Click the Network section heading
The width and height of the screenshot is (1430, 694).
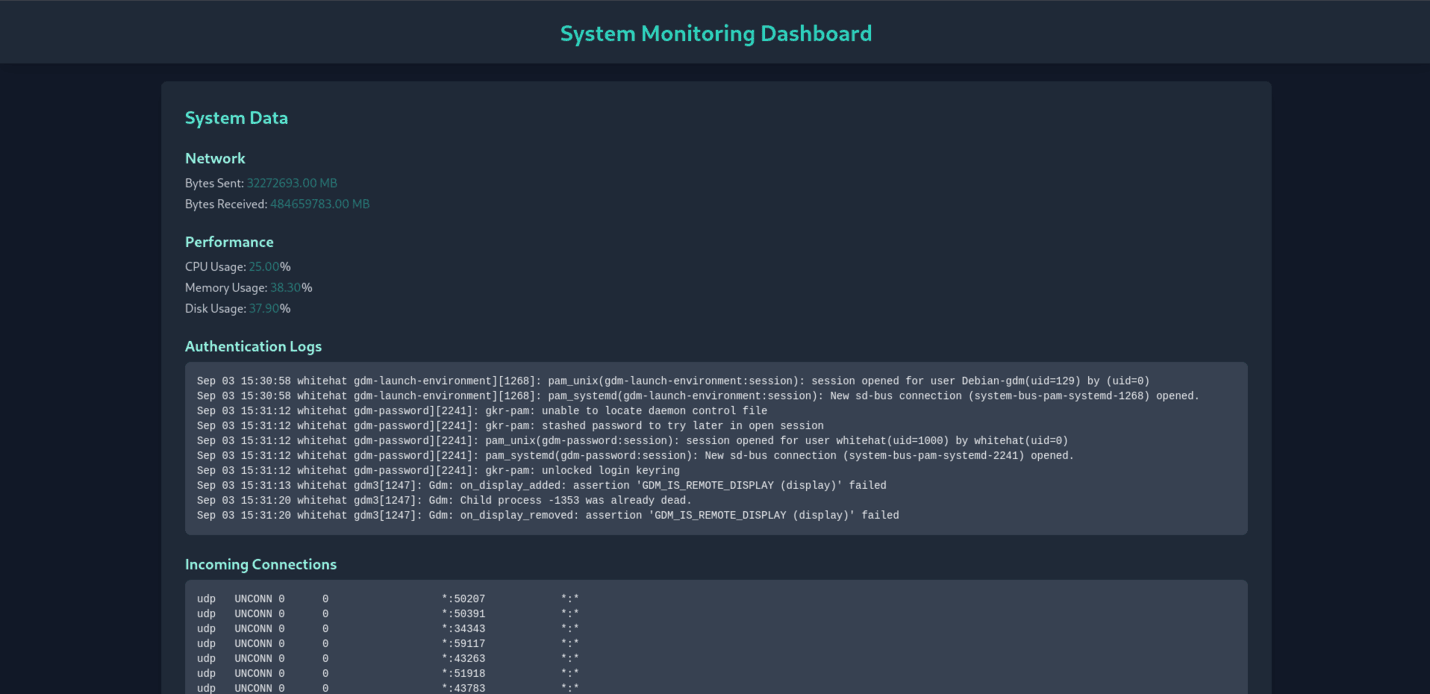point(215,158)
